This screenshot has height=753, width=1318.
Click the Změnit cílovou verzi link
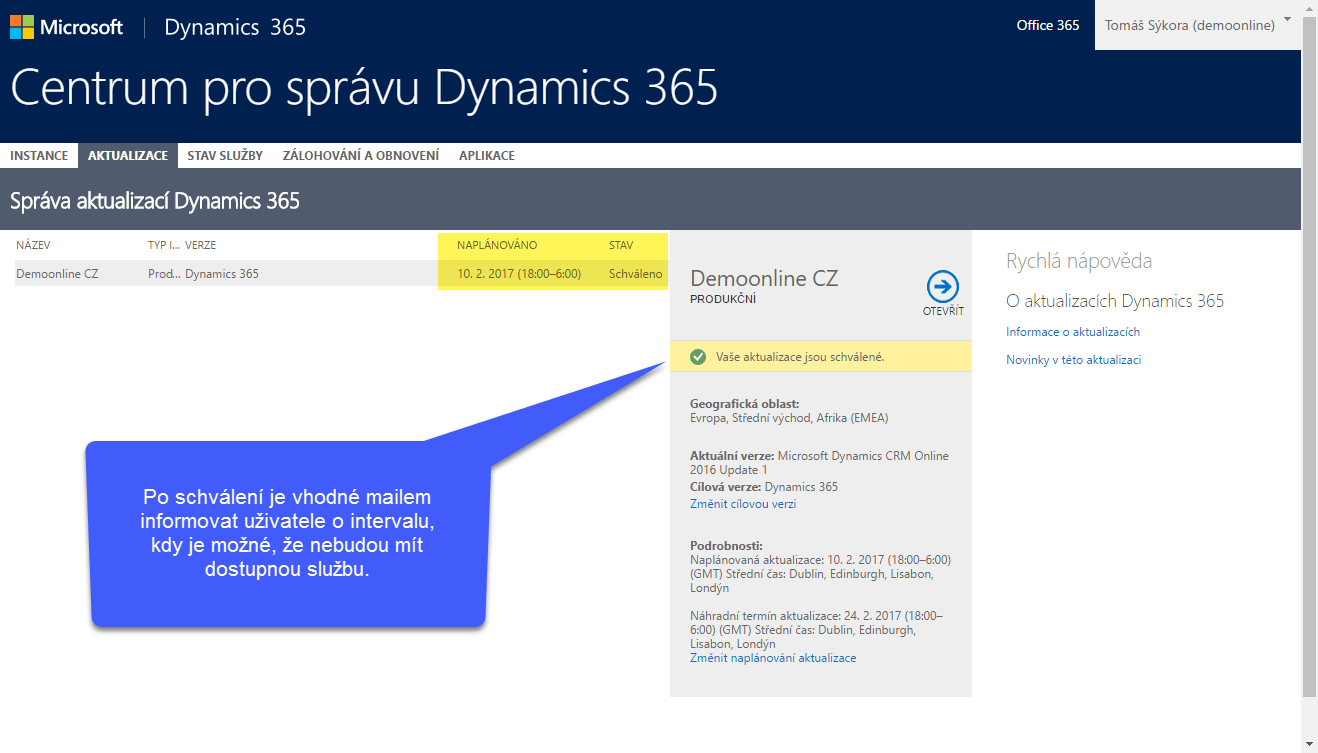tap(743, 504)
